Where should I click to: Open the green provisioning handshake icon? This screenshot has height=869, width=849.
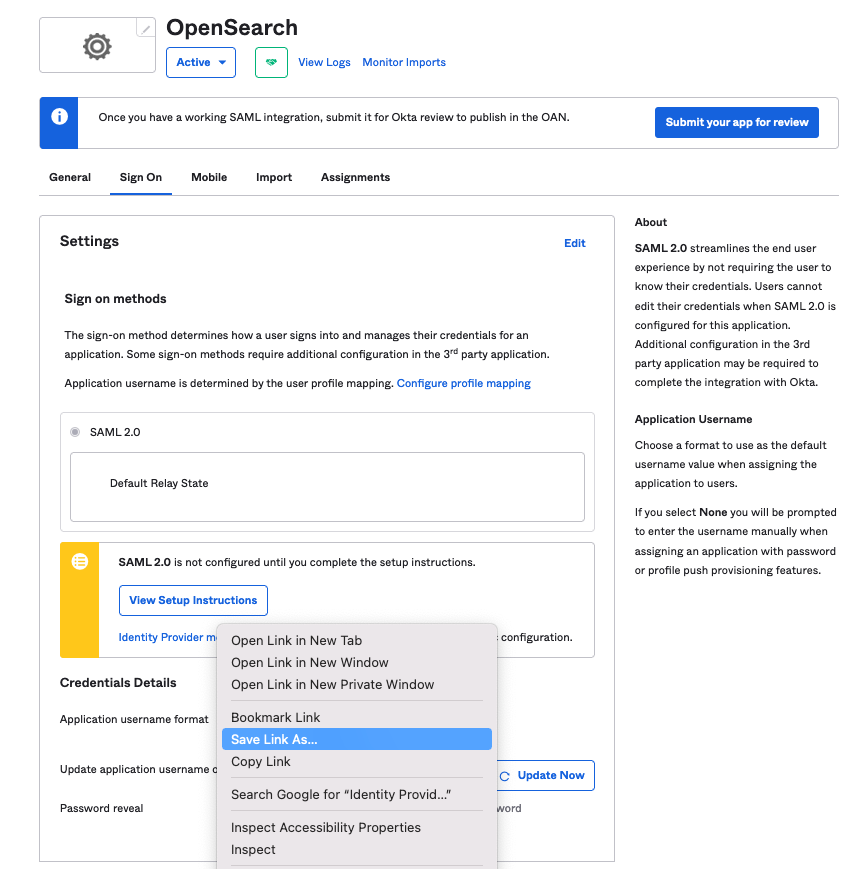coord(270,62)
